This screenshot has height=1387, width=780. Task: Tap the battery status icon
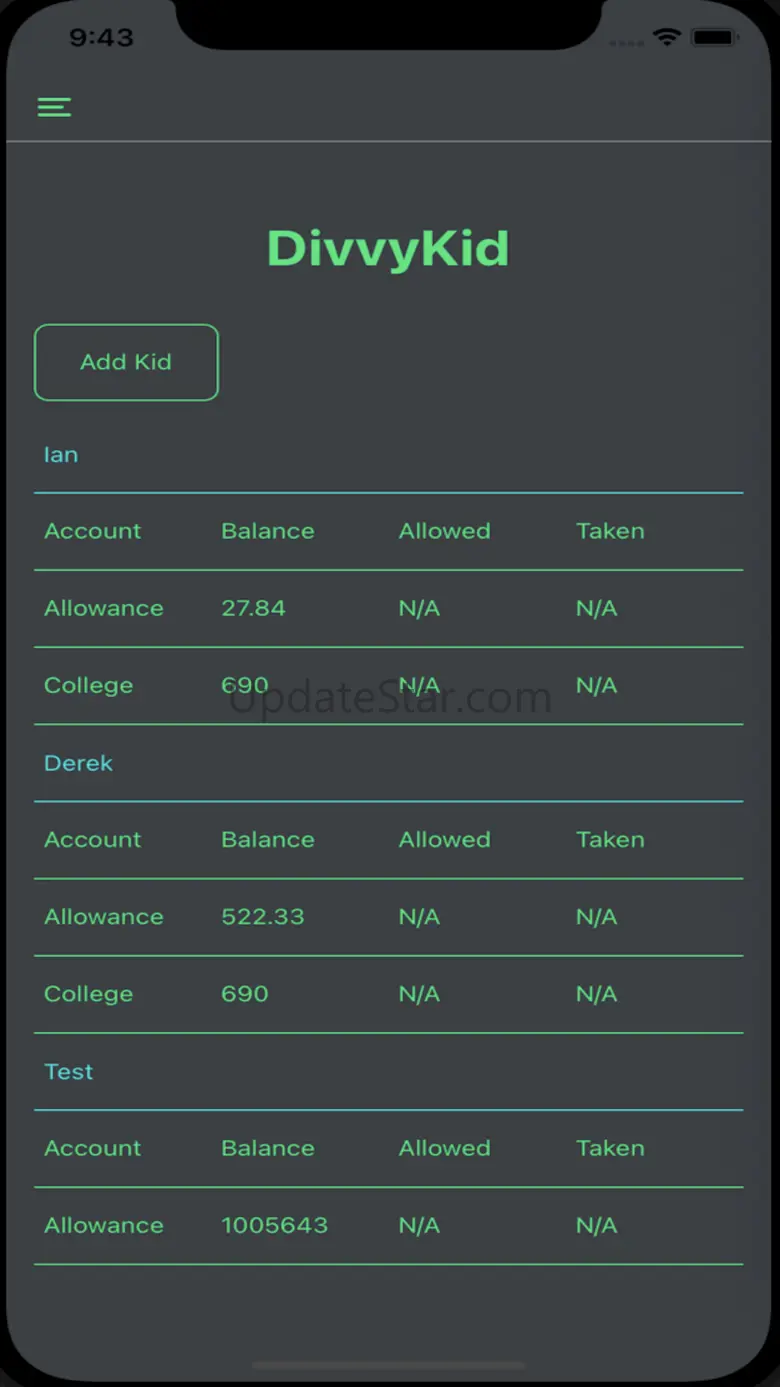714,38
